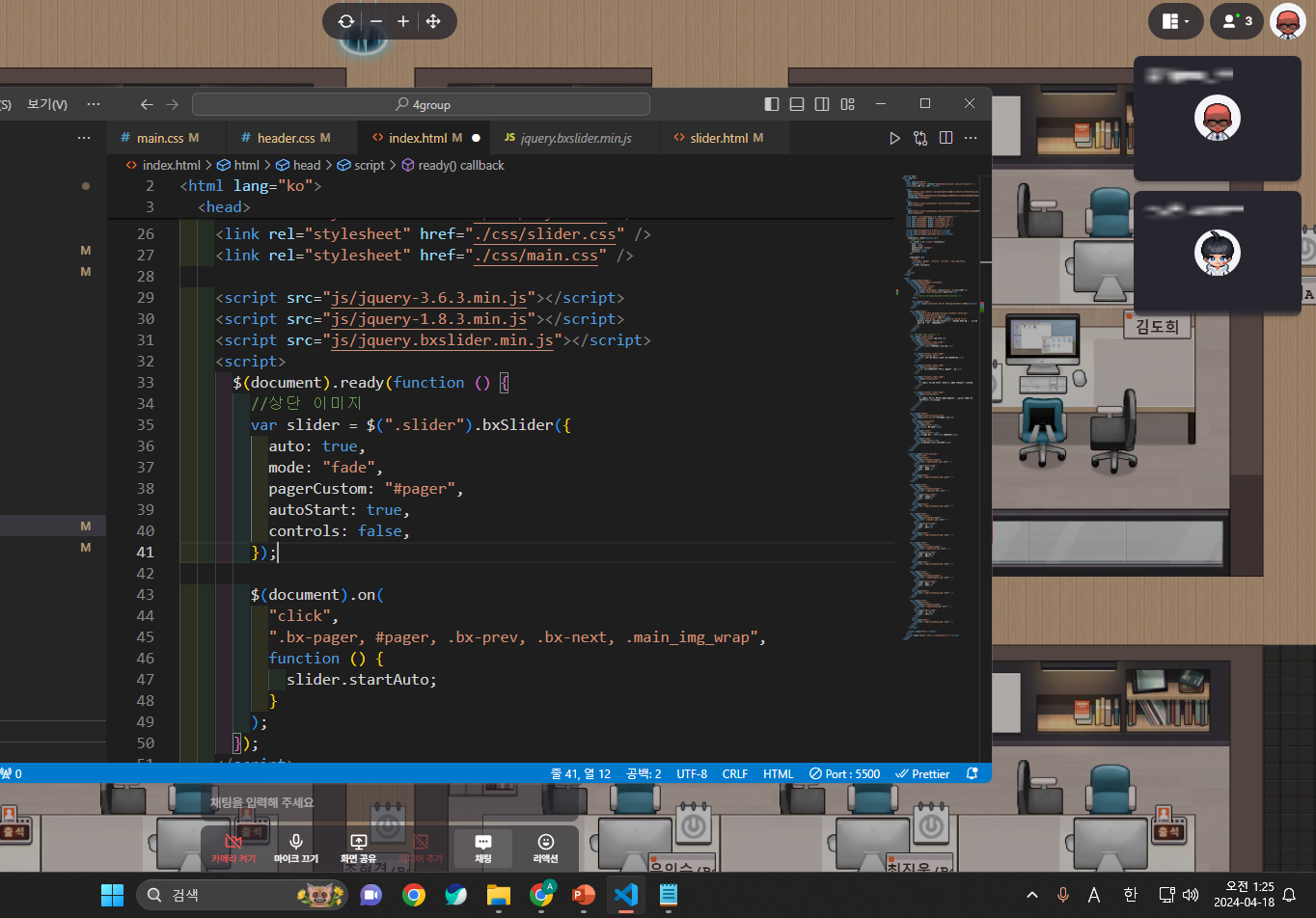Select the move/pan arrows icon
1316x918 pixels.
pos(433,21)
